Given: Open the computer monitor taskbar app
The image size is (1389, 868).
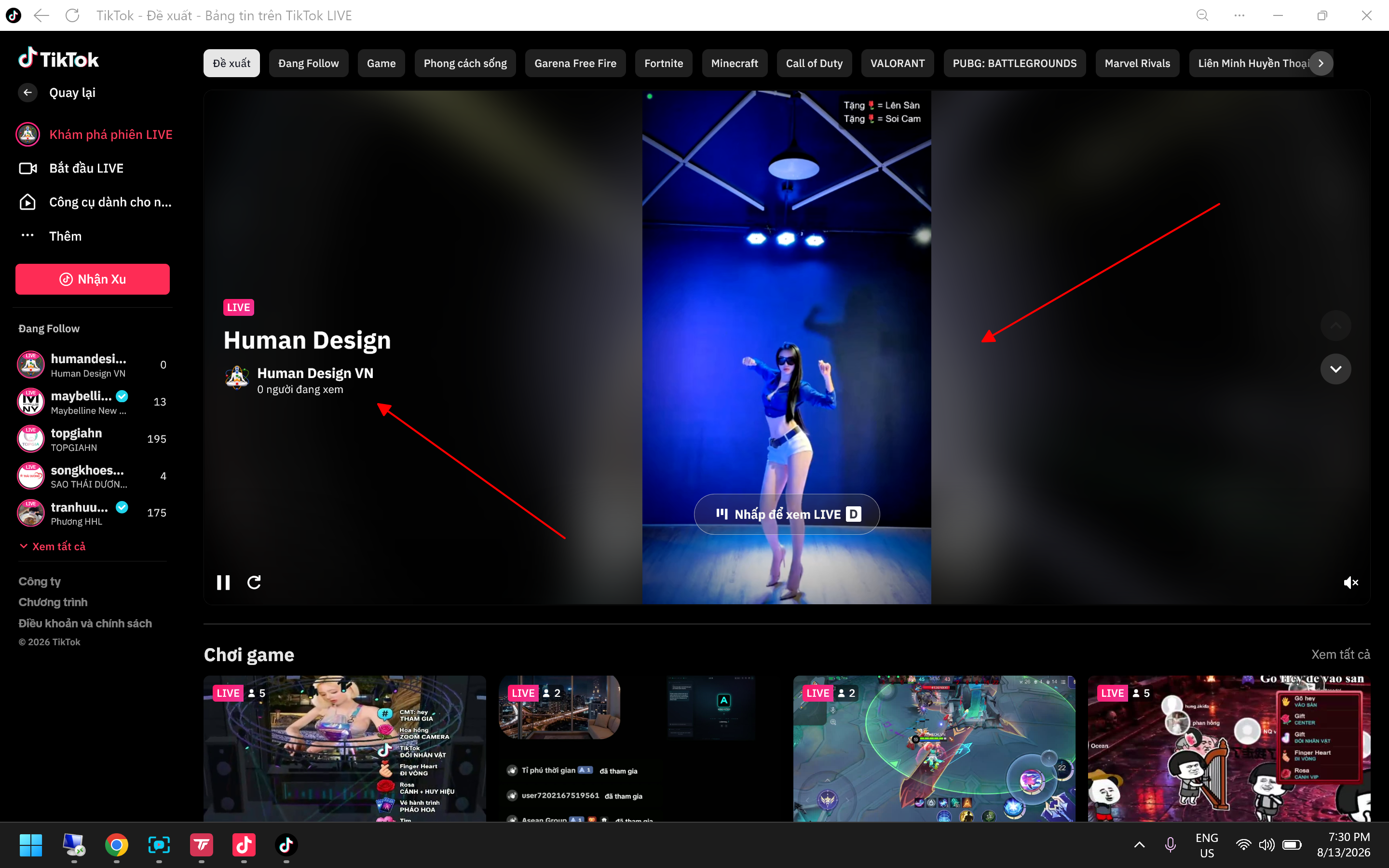Looking at the screenshot, I should tap(74, 845).
